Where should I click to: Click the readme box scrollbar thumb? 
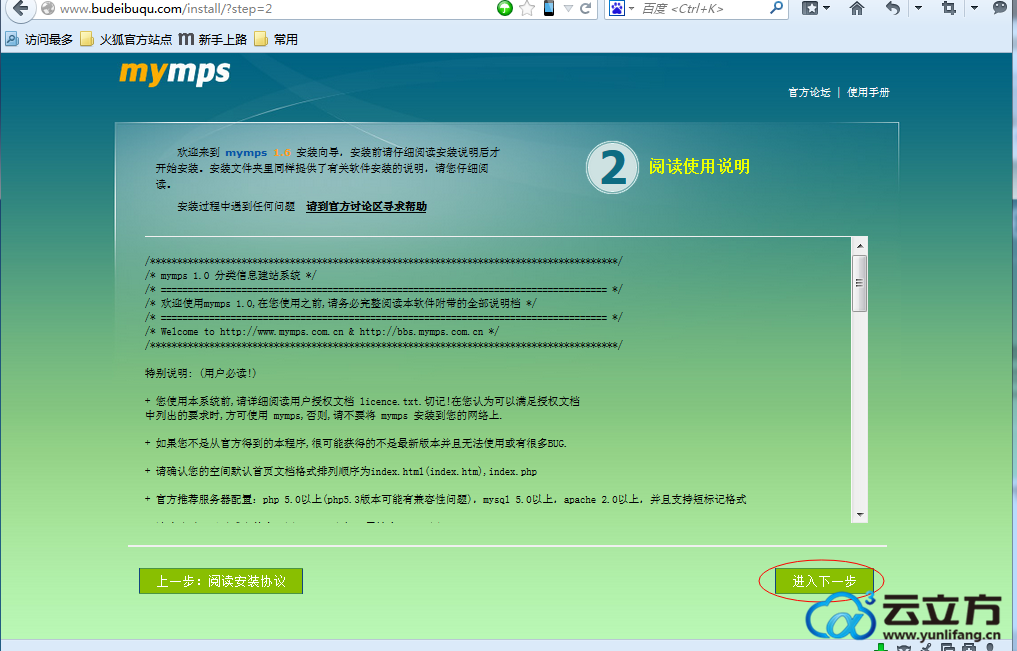point(859,283)
